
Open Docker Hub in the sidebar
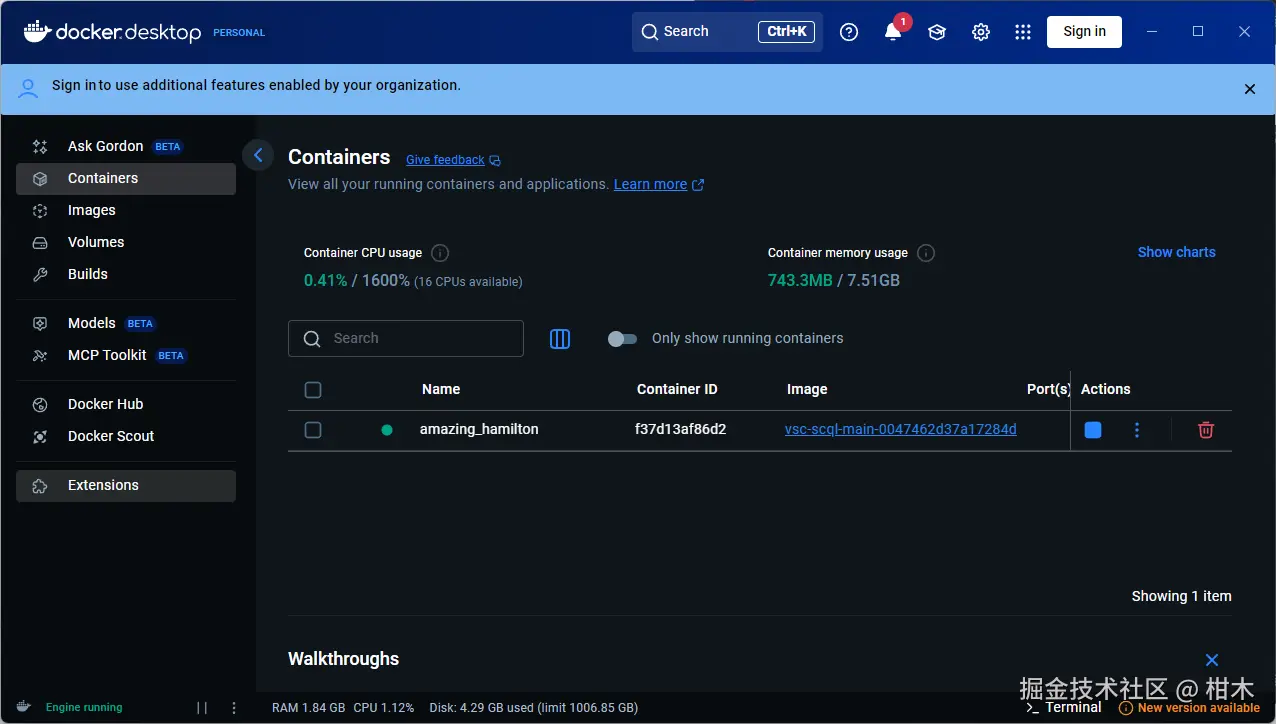pyautogui.click(x=126, y=404)
